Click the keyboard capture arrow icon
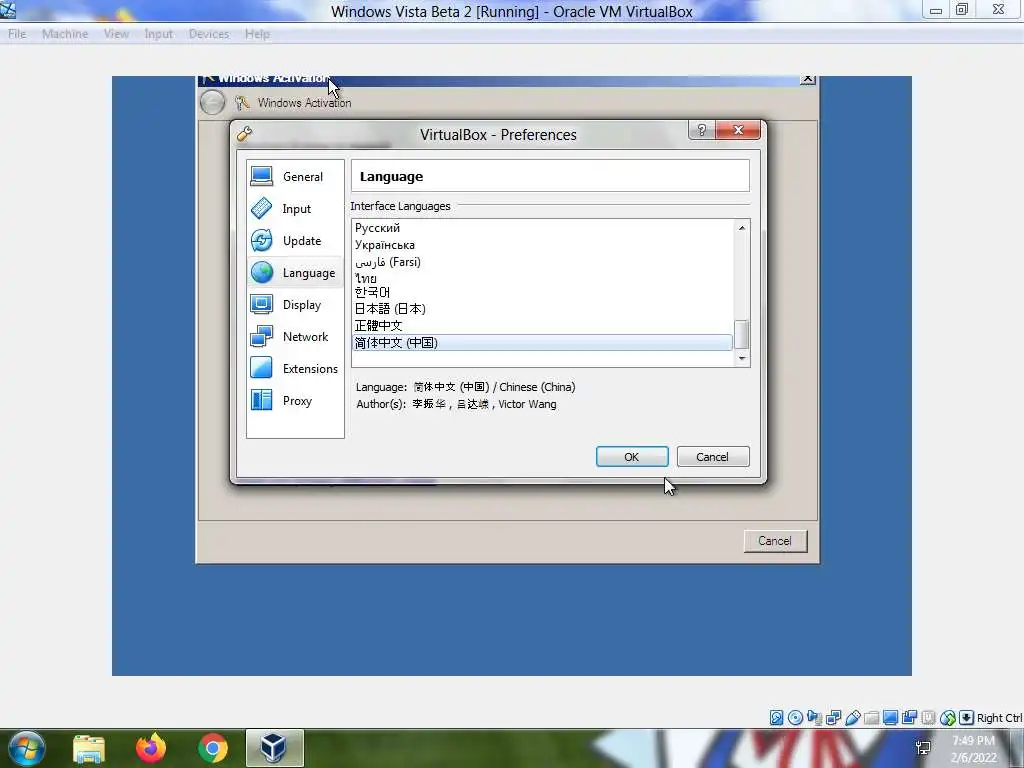1024x768 pixels. (967, 718)
